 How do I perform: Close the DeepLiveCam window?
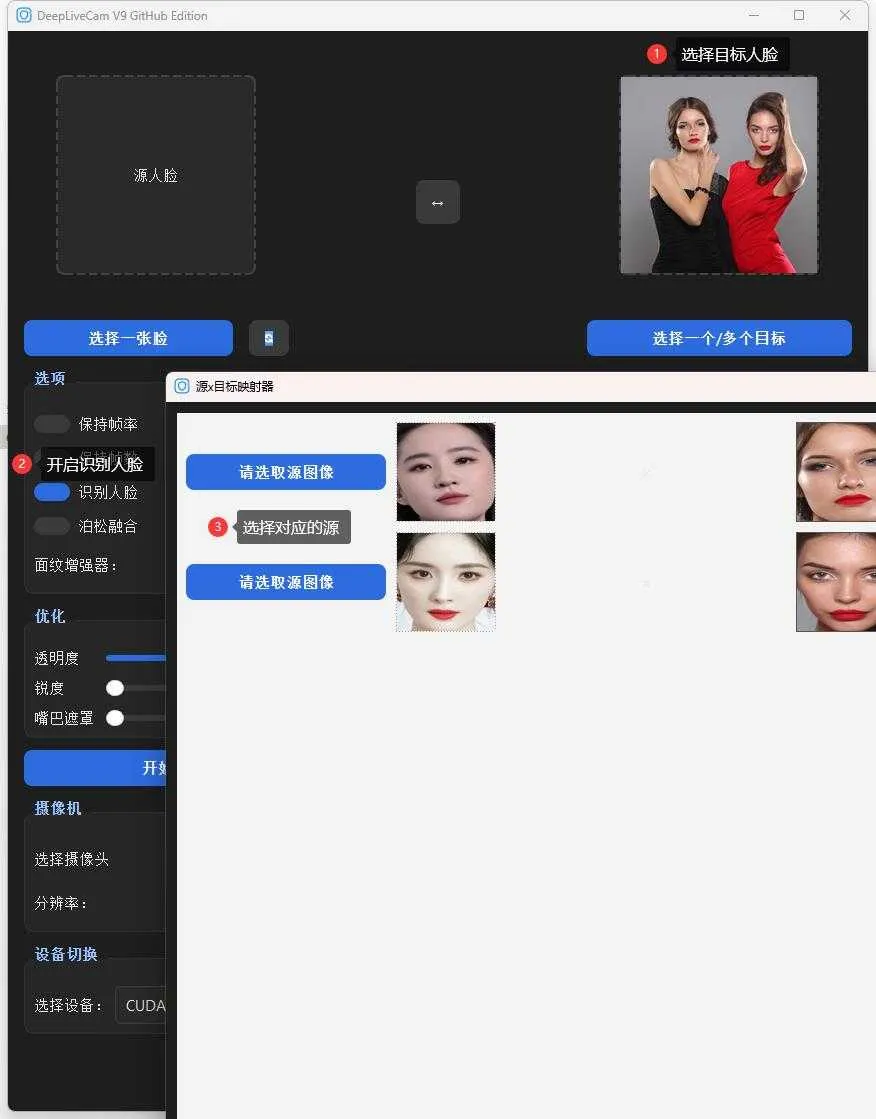[845, 15]
